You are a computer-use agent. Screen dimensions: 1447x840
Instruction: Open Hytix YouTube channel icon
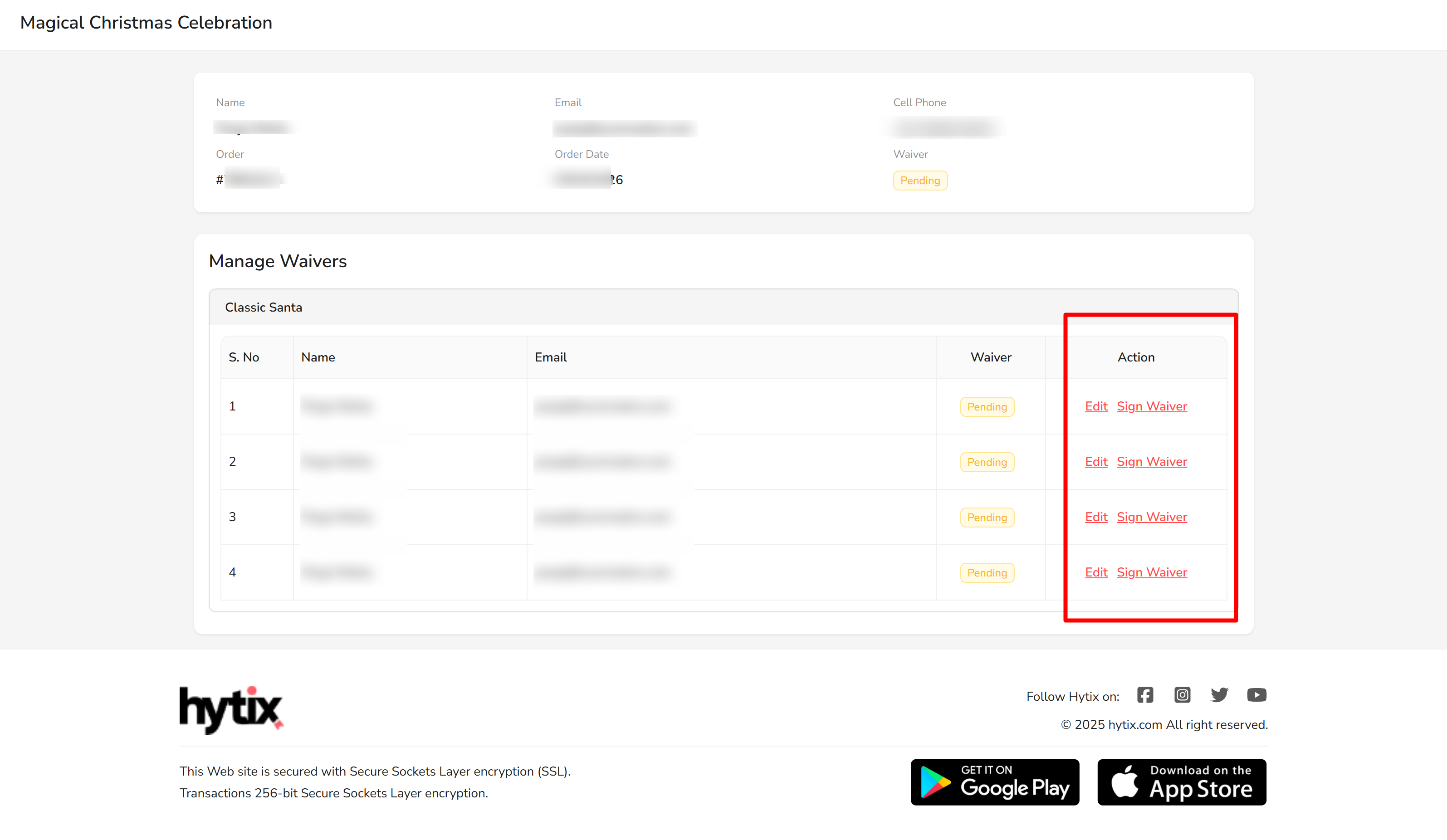(1256, 695)
